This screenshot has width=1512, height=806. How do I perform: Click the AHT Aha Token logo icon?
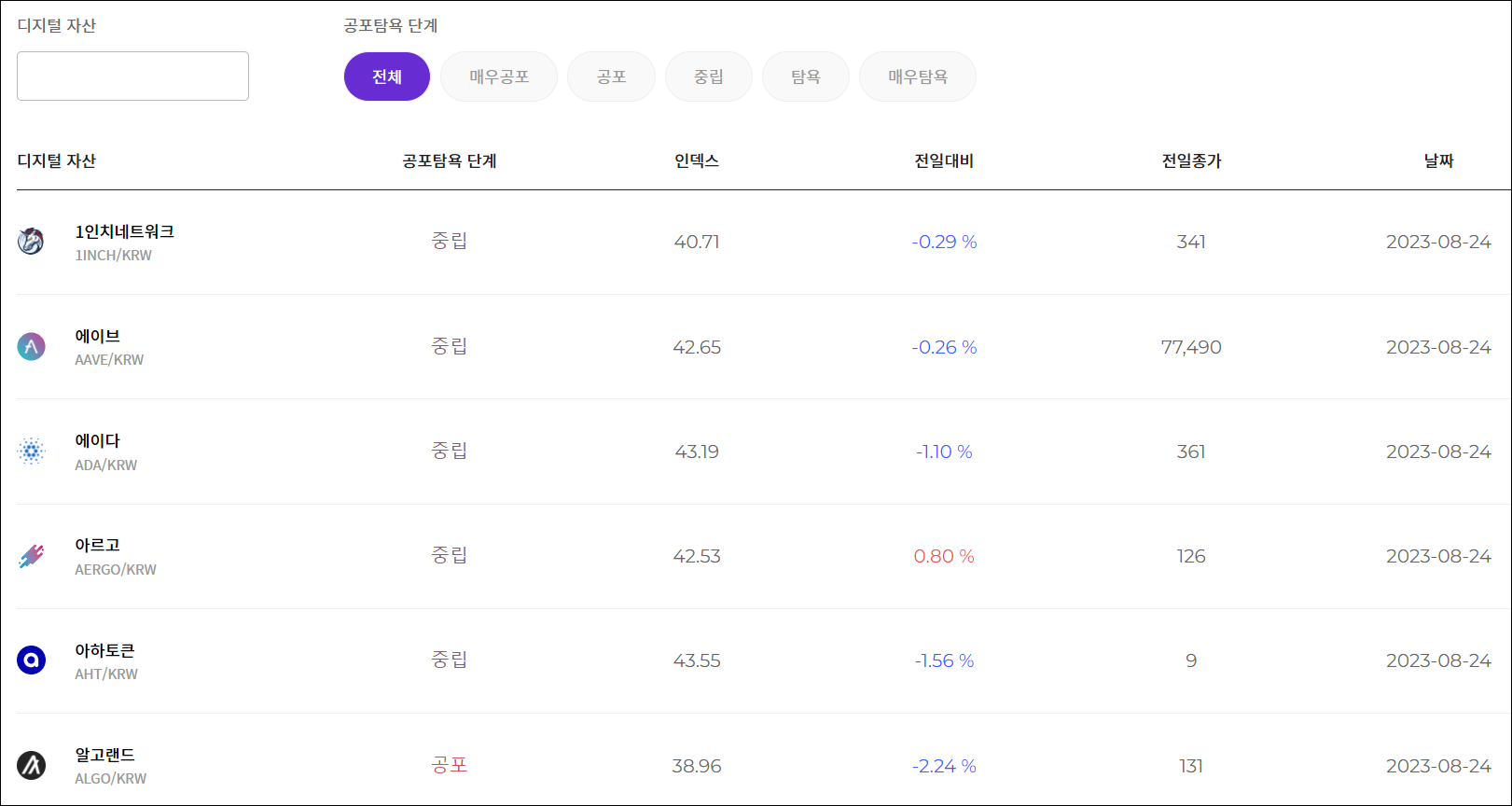[31, 660]
